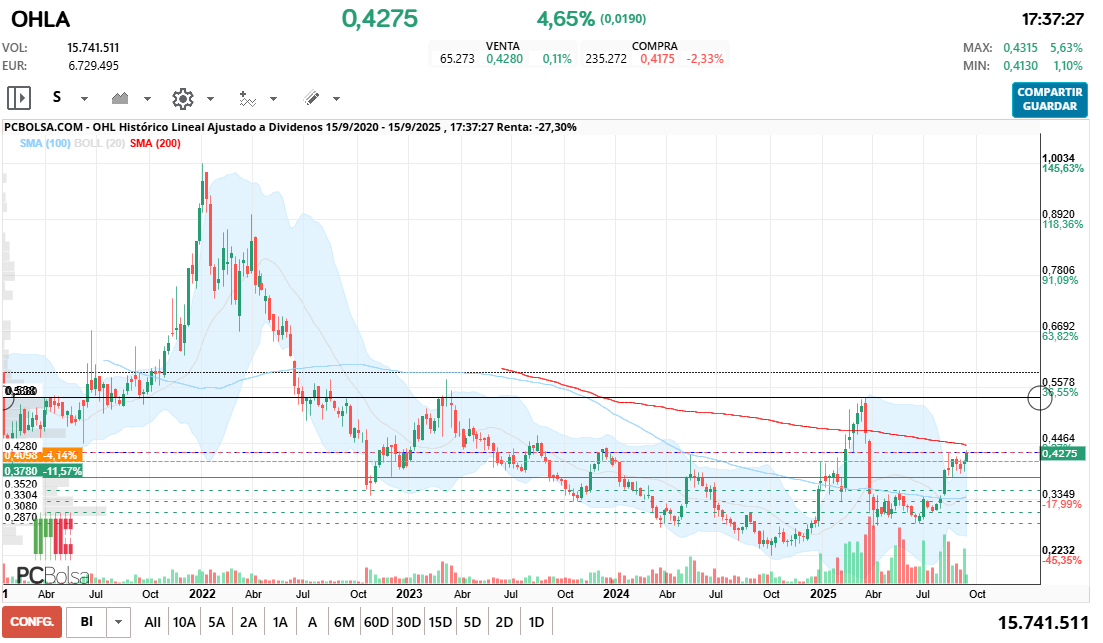Click the BI selector box
Viewport: 1103px width, 643px height.
(87, 622)
